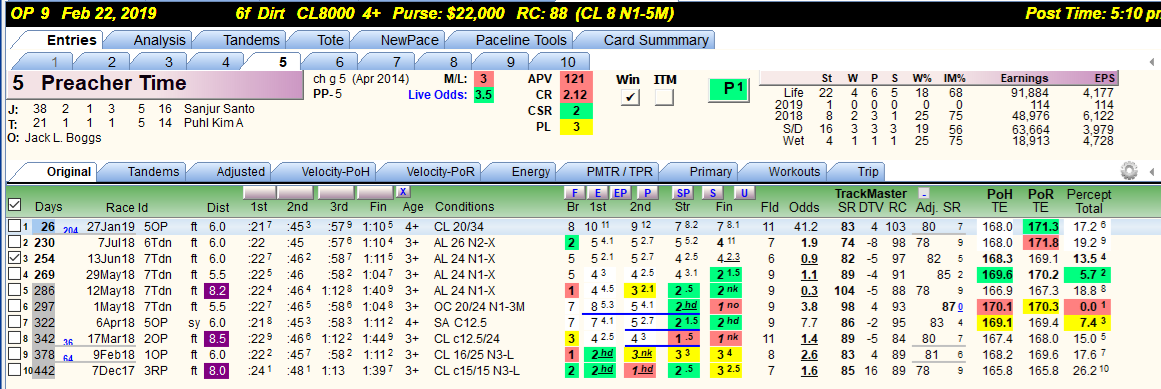Screen dimensions: 1161x389
Task: Uncheck paceline 3 checkbox for 13Jun18
Action: (x=14, y=256)
